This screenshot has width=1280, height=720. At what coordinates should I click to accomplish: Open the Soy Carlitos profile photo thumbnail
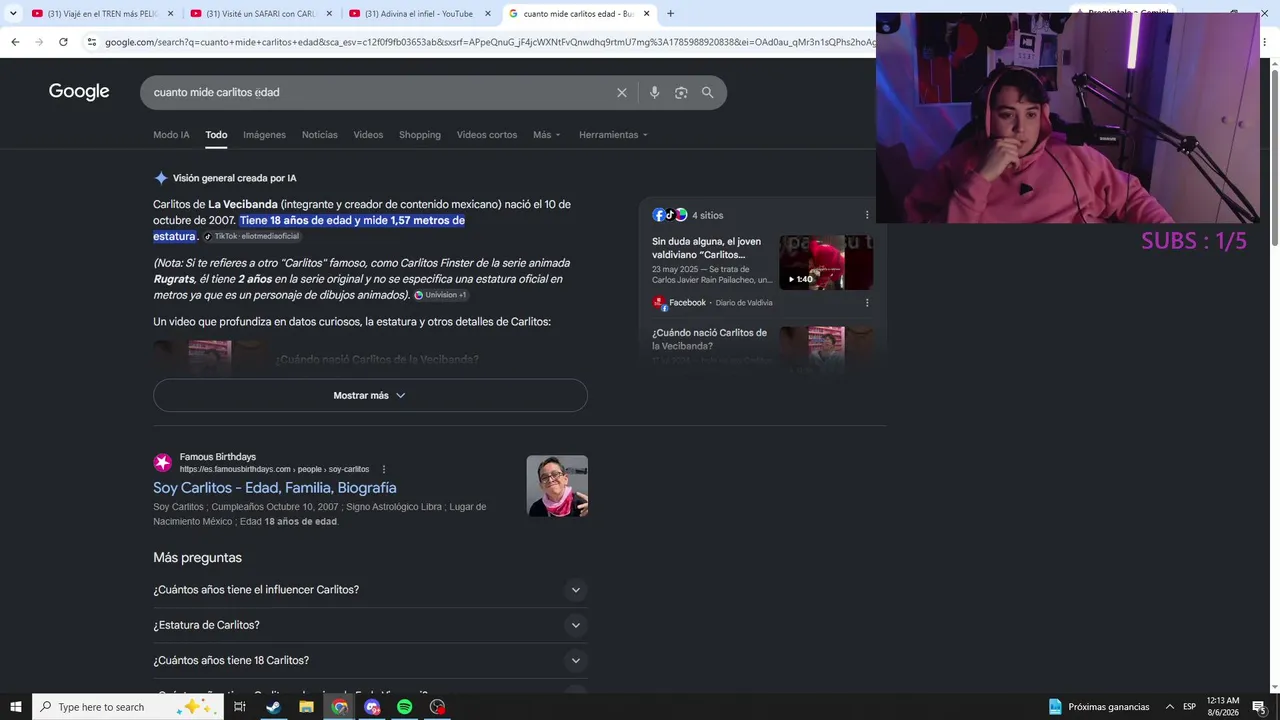click(x=557, y=486)
